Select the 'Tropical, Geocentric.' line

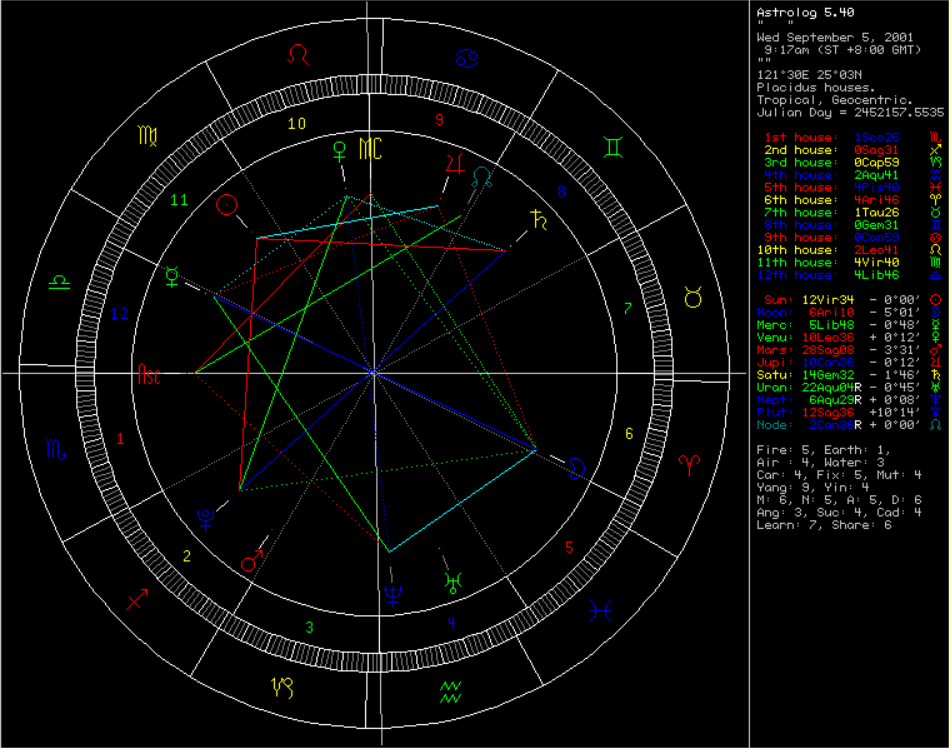pos(835,100)
